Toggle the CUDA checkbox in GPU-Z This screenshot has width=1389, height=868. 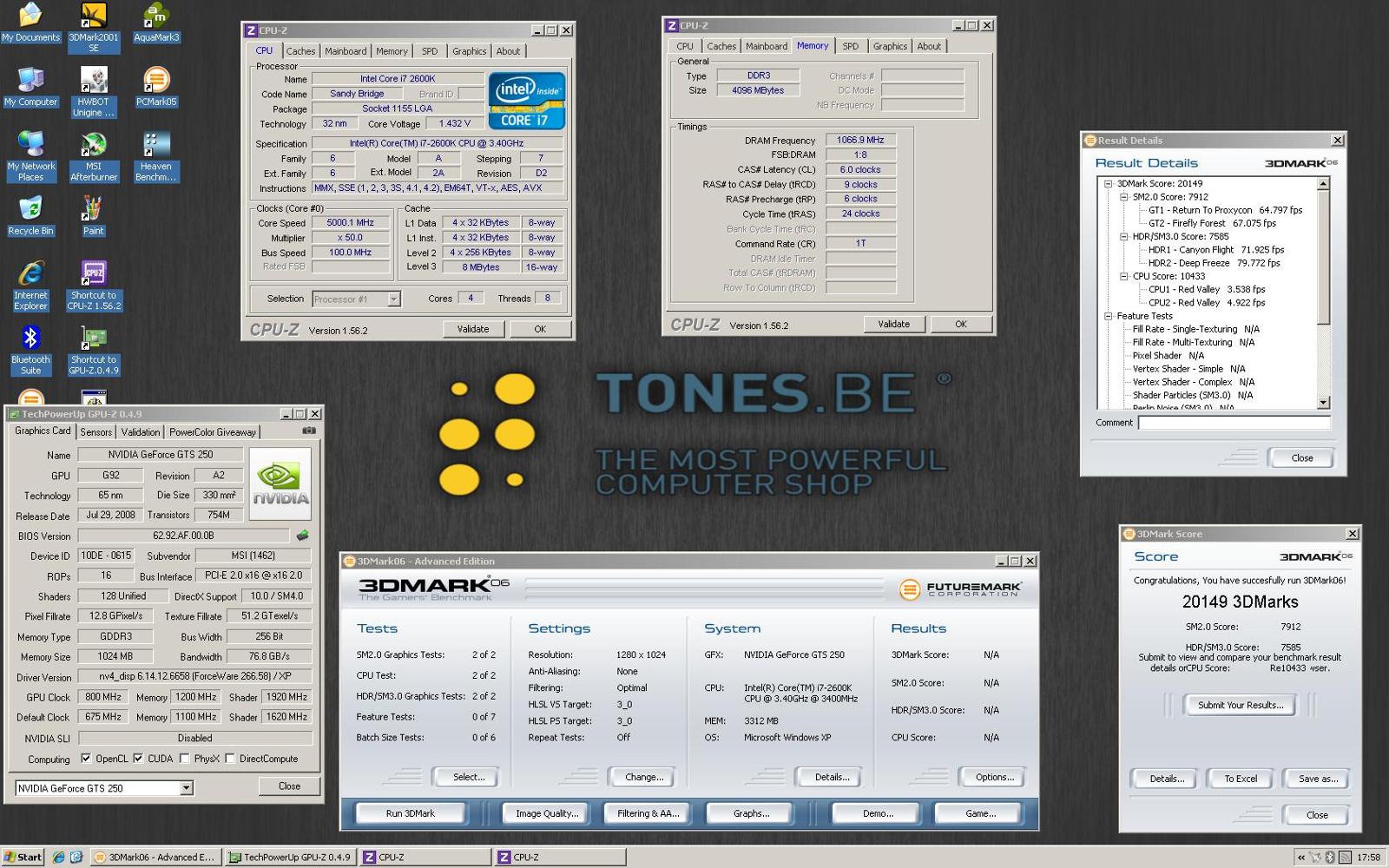(138, 758)
